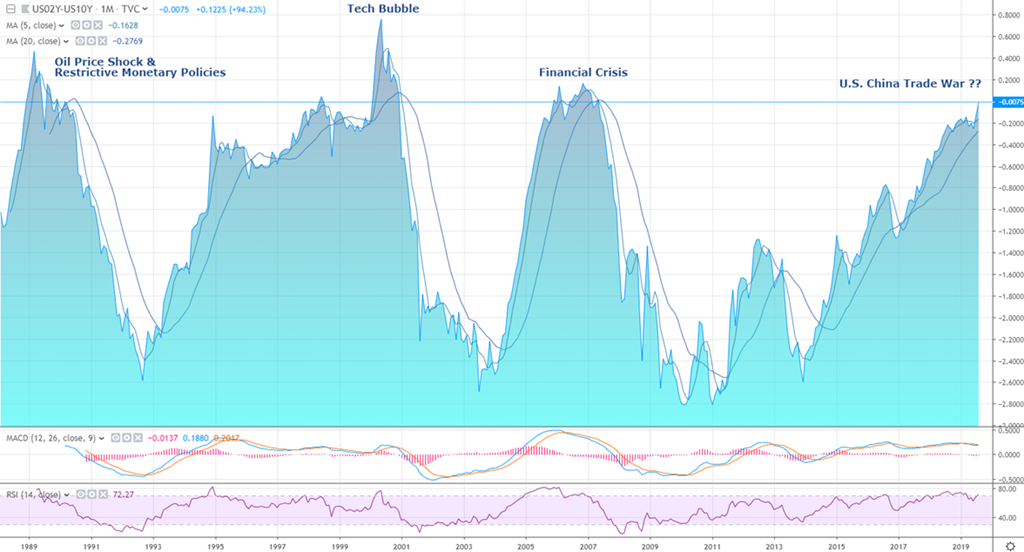The width and height of the screenshot is (1024, 552).
Task: Collapse the chart legend with the minus box
Action: coord(8,10)
